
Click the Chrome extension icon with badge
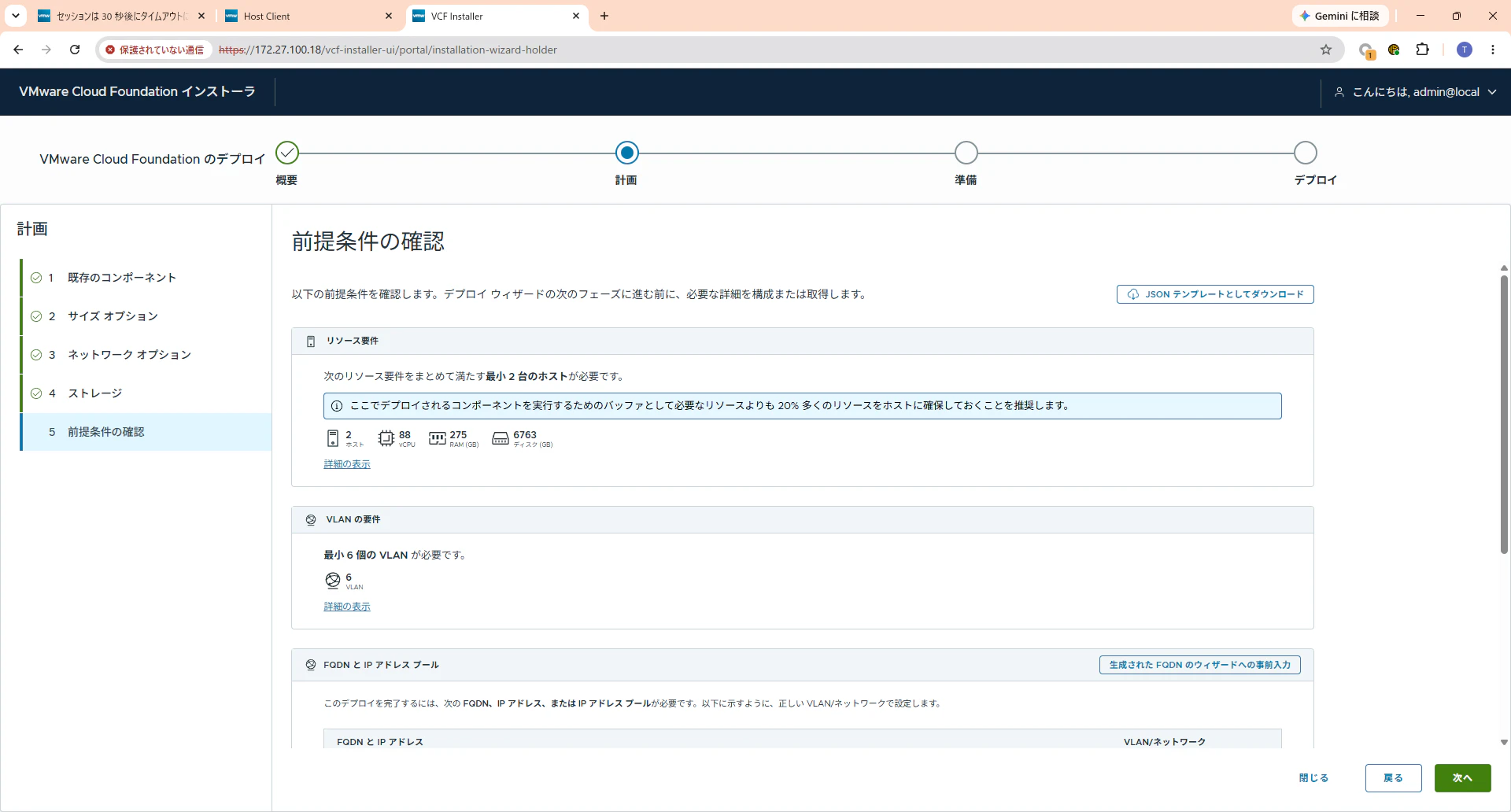1366,50
